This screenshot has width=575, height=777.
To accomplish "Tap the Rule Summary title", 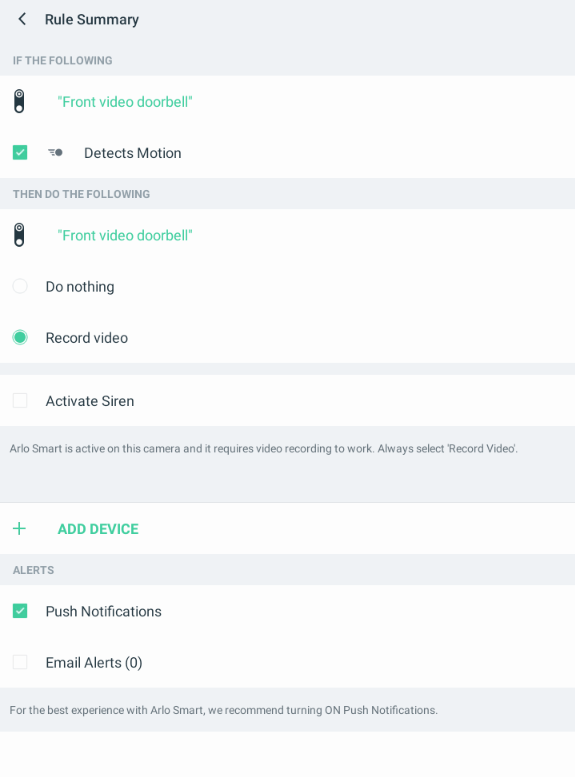I will [x=92, y=20].
